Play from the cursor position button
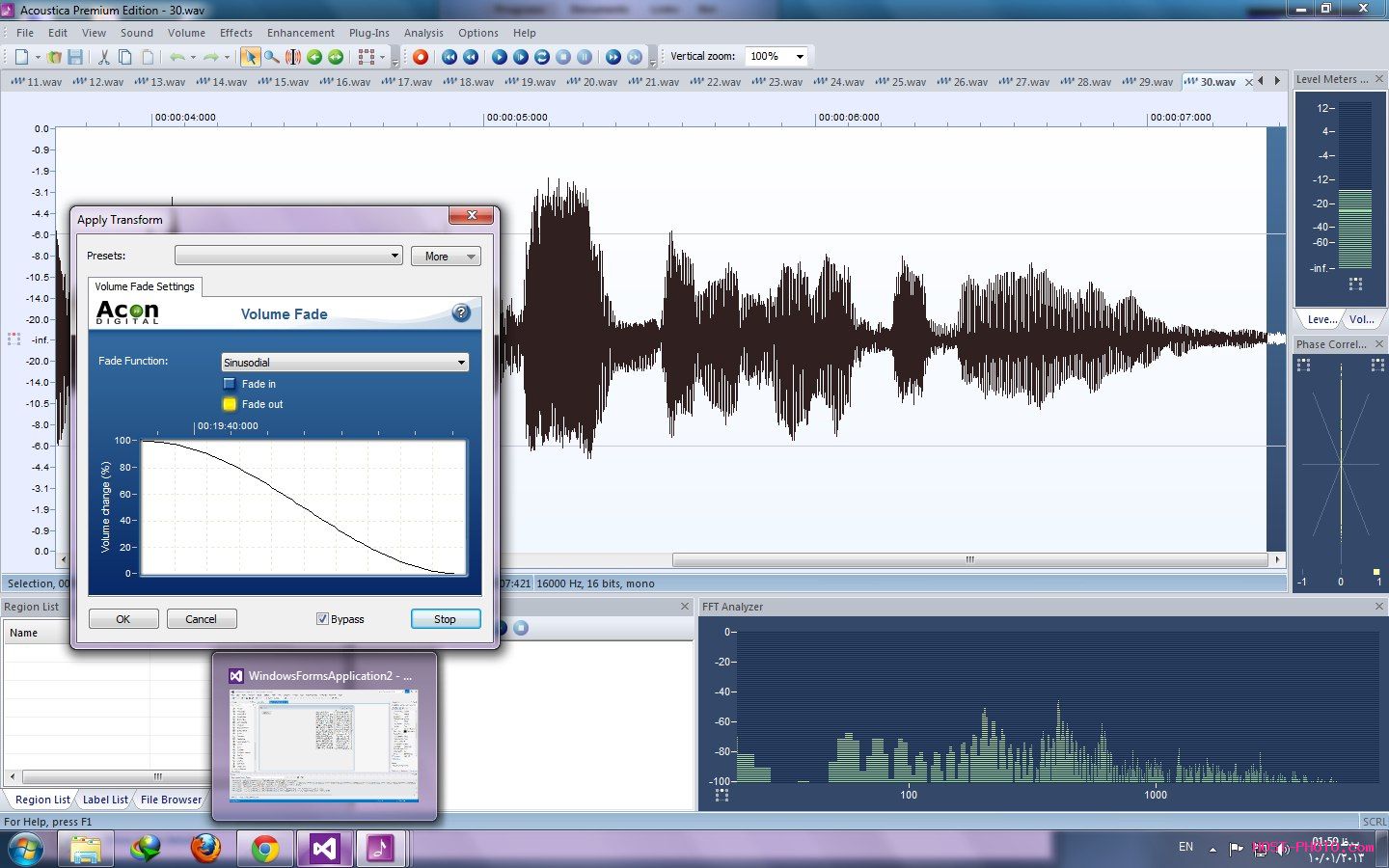Image resolution: width=1389 pixels, height=868 pixels. coord(521,57)
